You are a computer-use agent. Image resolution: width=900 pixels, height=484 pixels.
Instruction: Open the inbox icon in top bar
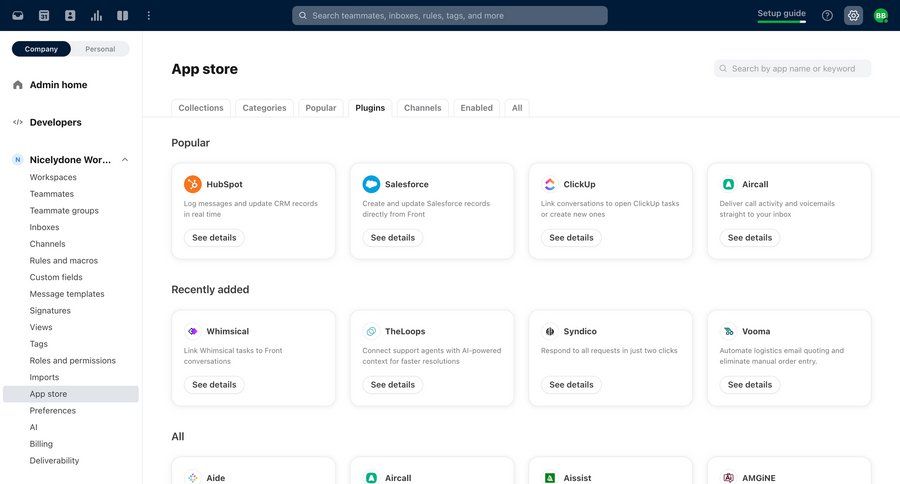coord(18,16)
